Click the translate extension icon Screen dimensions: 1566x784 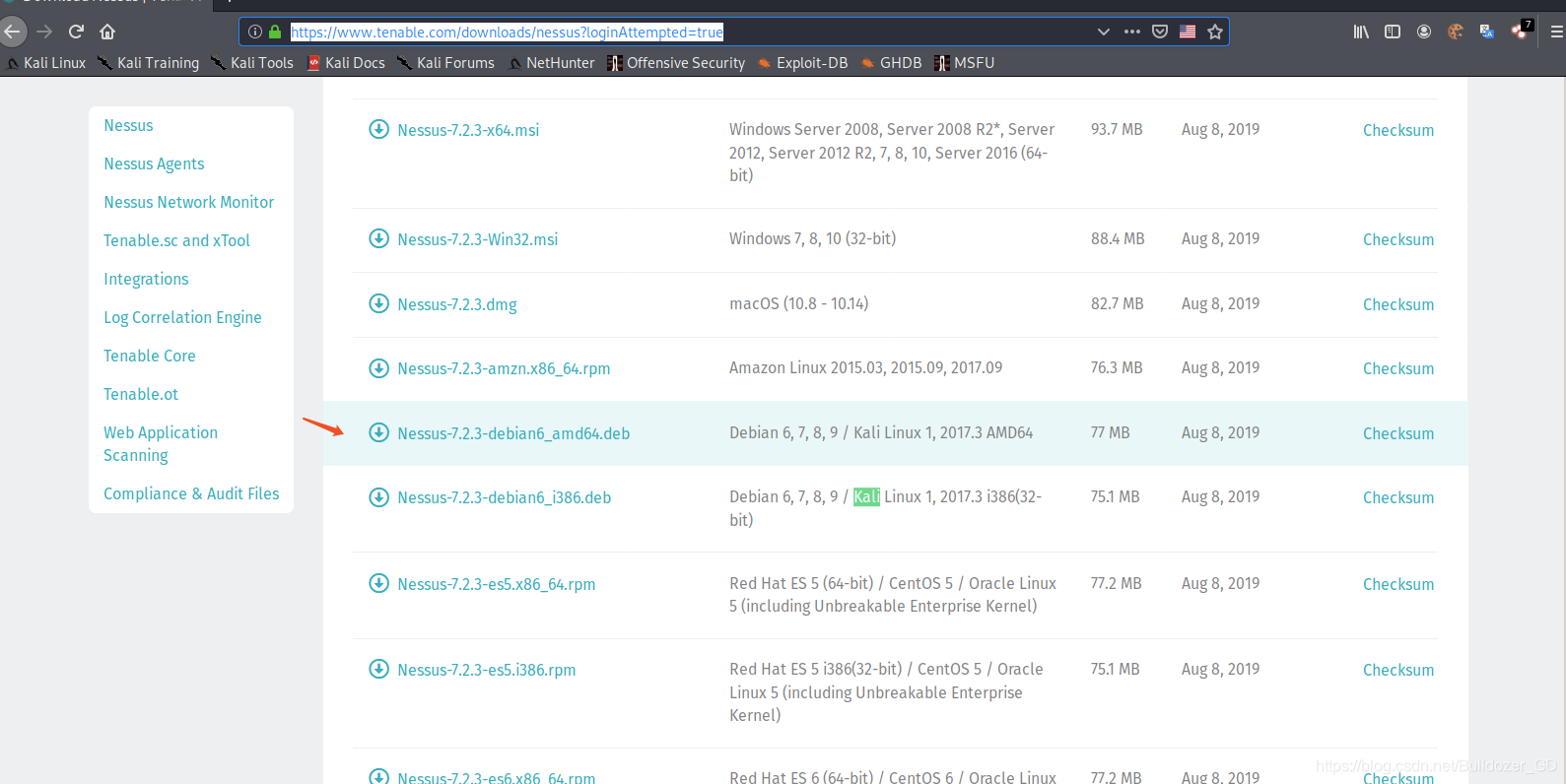[1487, 32]
